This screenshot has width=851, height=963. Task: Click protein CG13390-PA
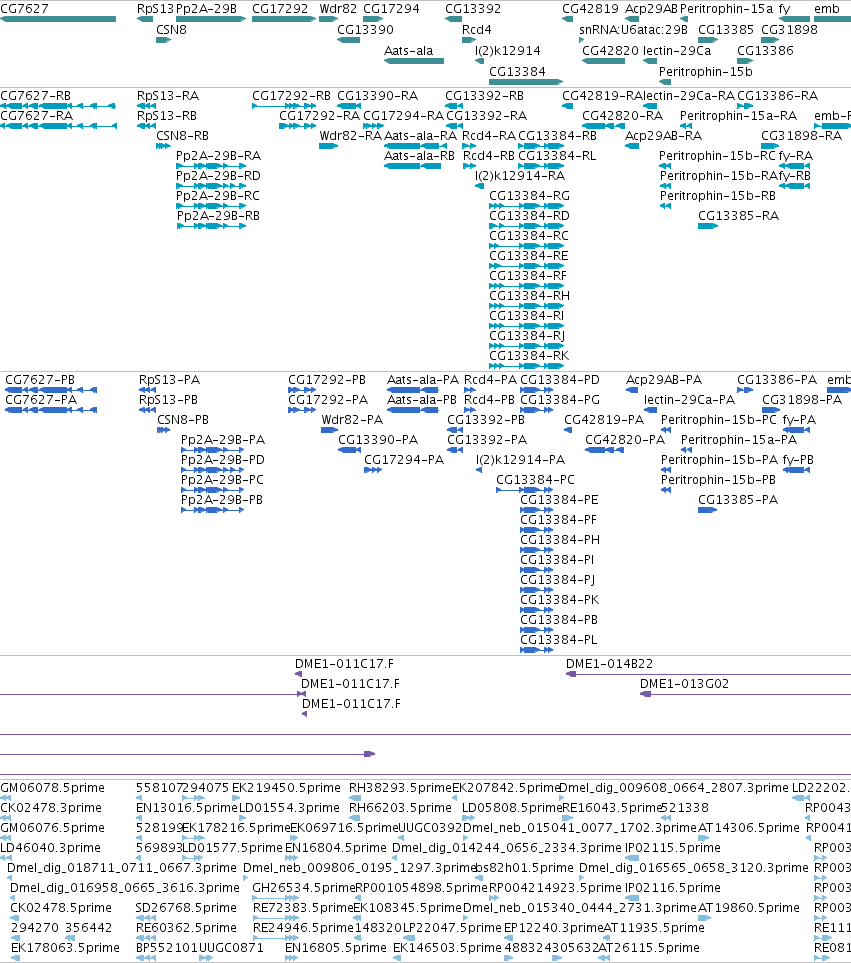point(378,440)
